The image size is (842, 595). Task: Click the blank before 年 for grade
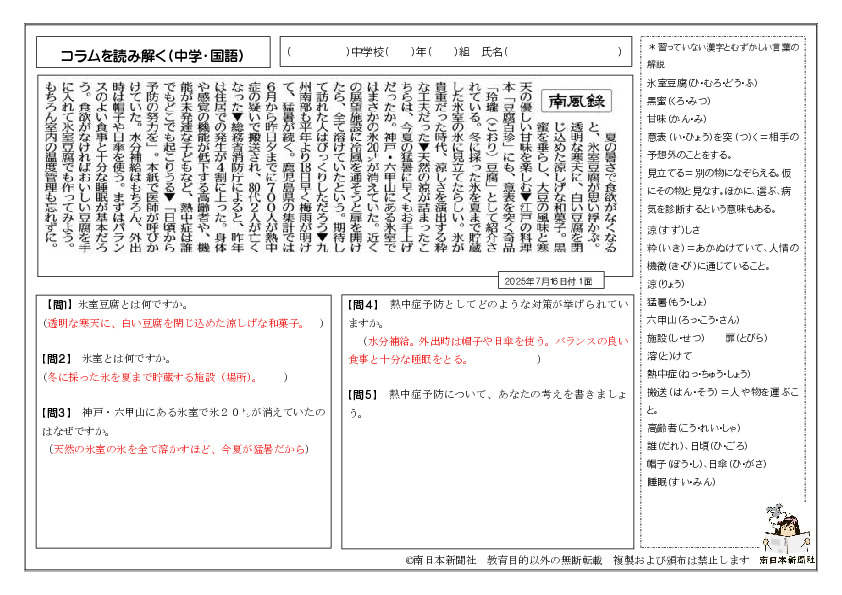click(x=400, y=52)
